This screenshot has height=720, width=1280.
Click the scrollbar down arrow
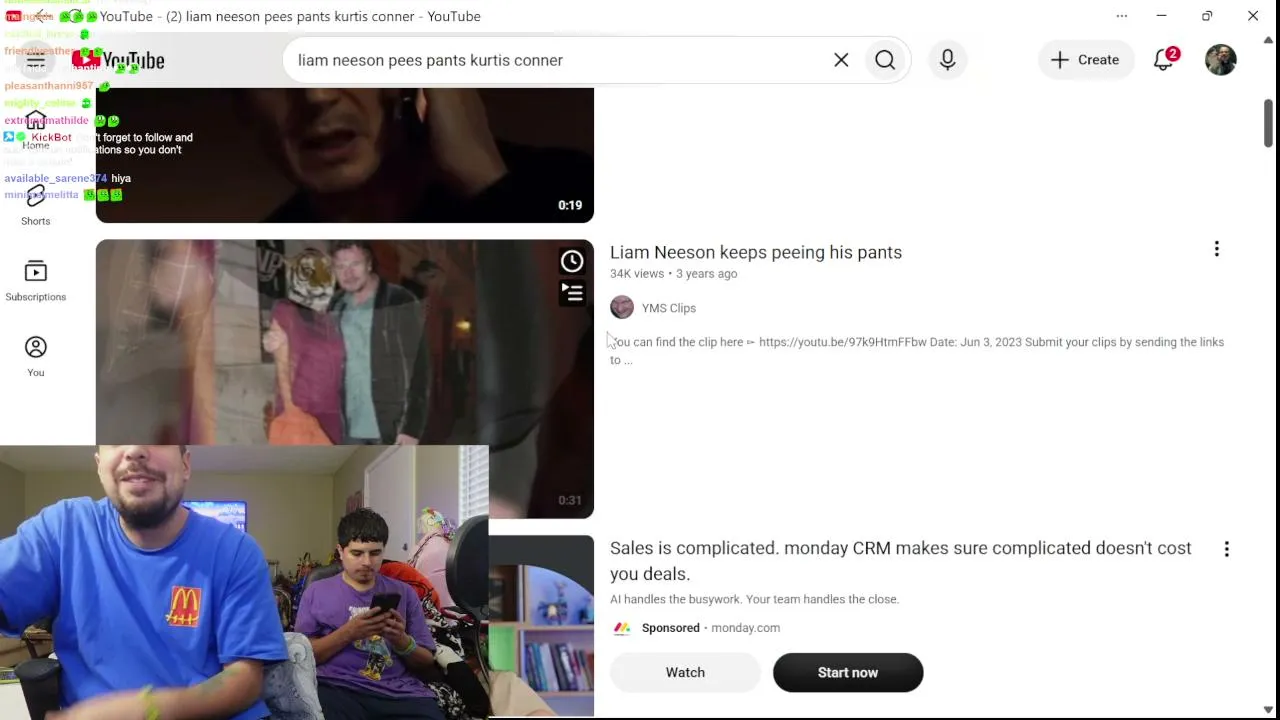pyautogui.click(x=1269, y=710)
